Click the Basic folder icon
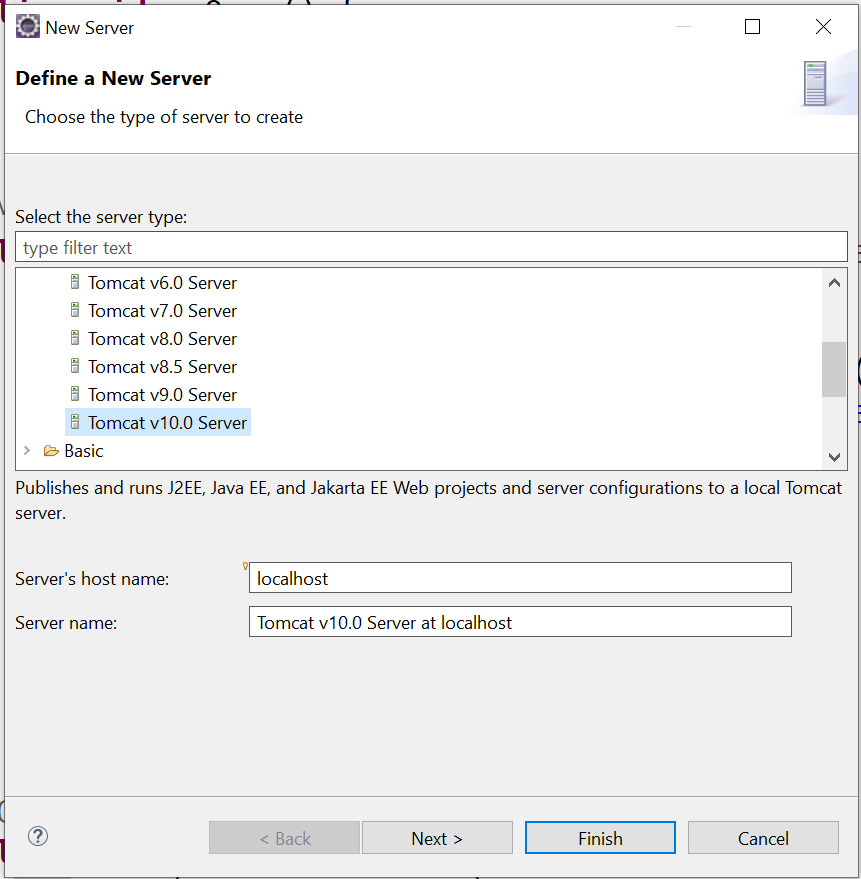861x879 pixels. (x=51, y=451)
